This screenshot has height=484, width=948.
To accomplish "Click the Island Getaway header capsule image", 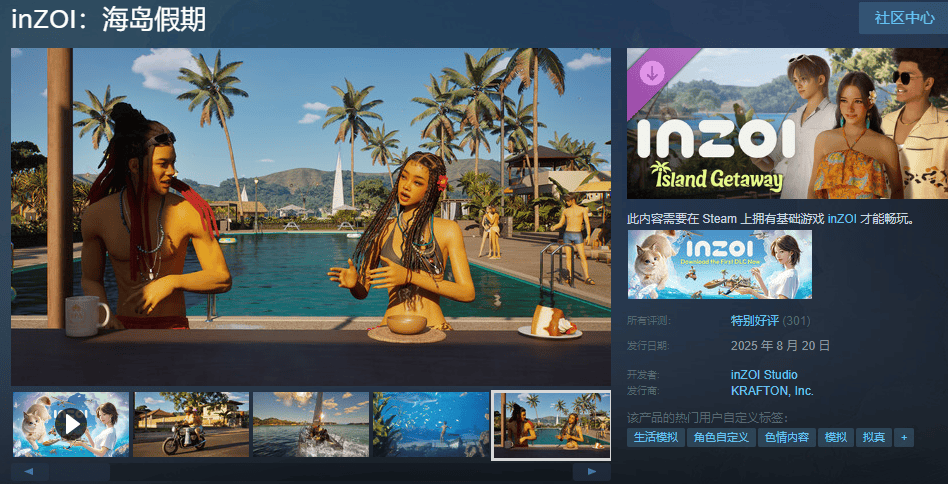I will 787,123.
